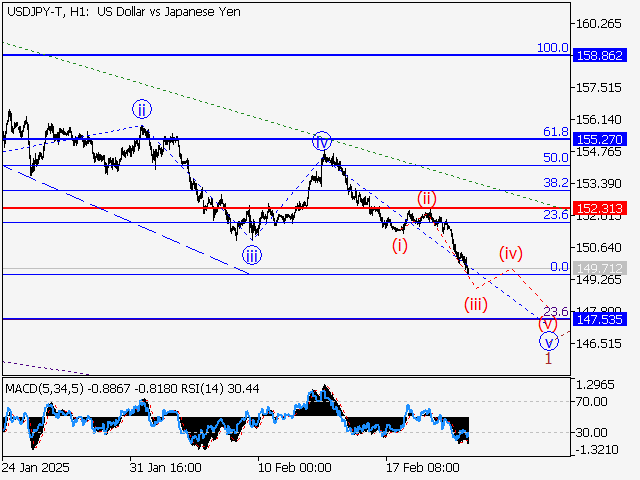This screenshot has width=640, height=480.
Task: Select the red (iv) projected wave label
Action: [x=511, y=252]
